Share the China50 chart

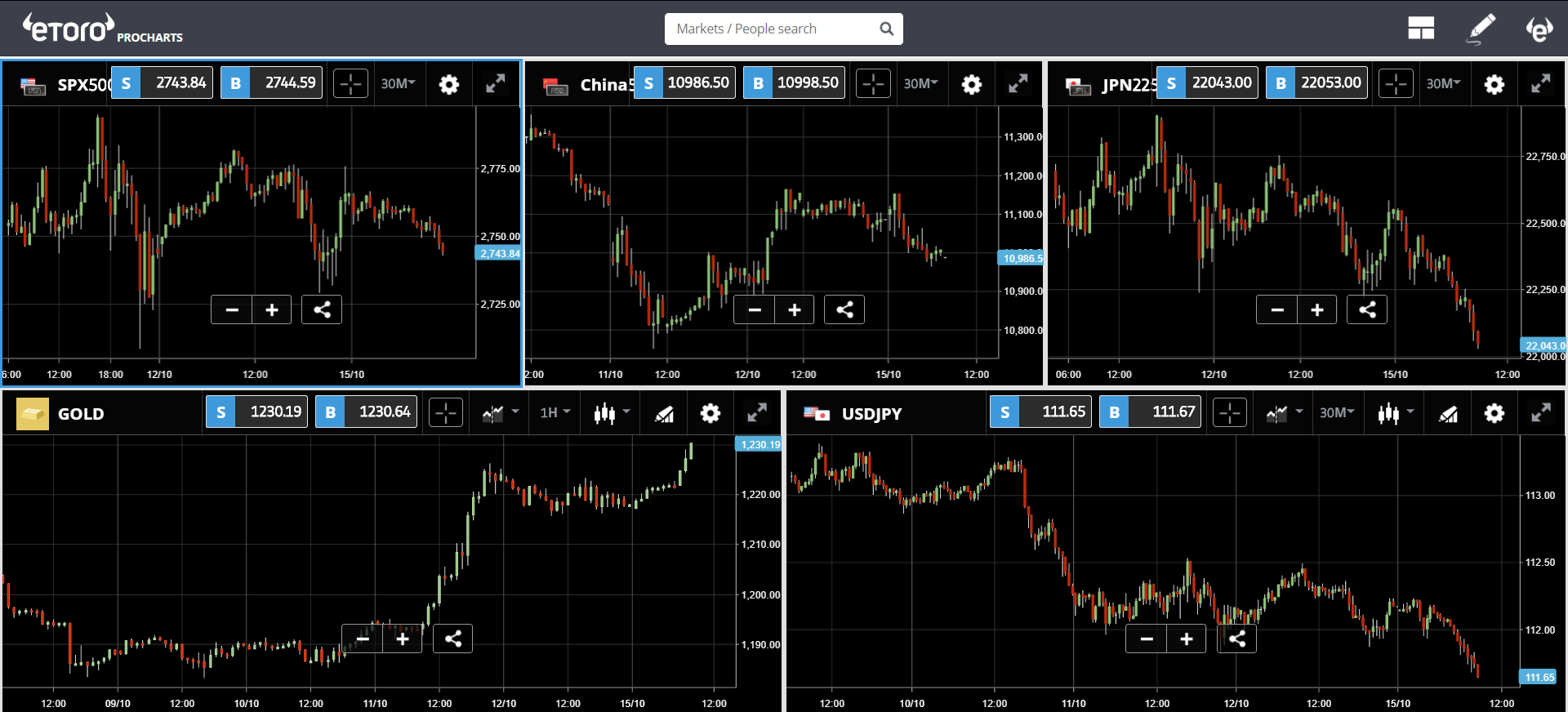click(844, 309)
